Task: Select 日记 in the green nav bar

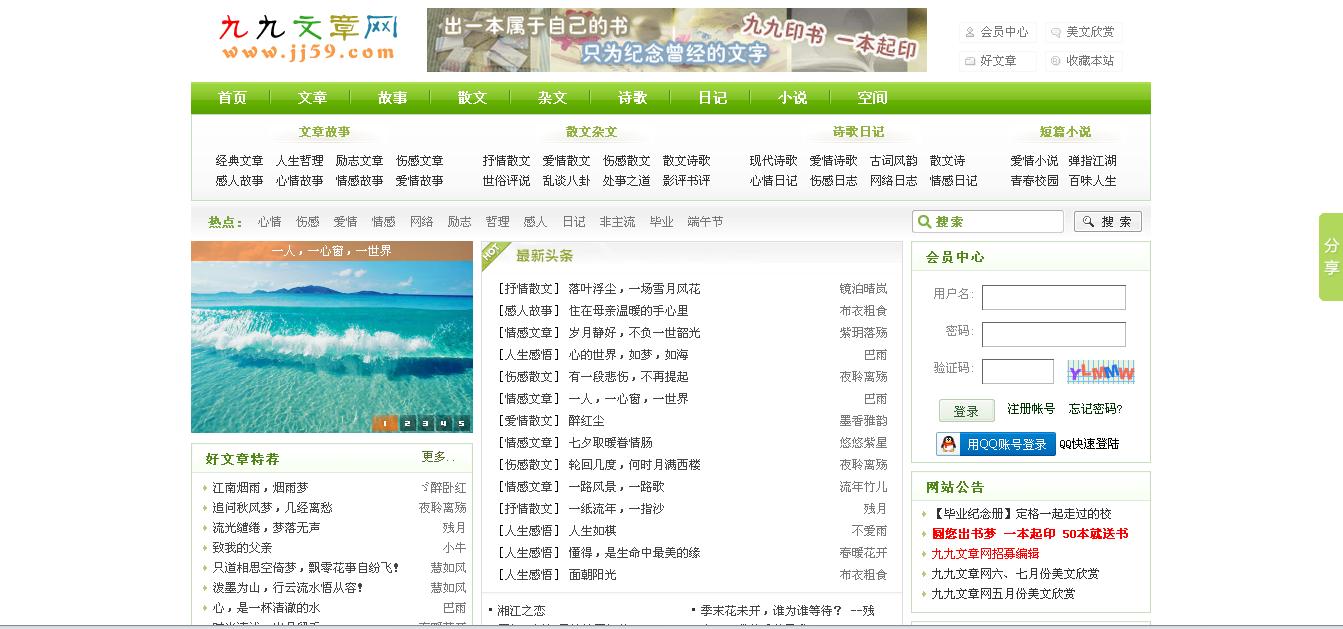Action: (x=712, y=98)
